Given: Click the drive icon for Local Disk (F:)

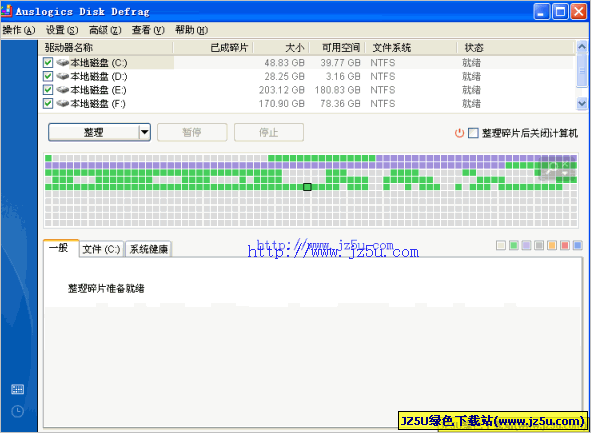Looking at the screenshot, I should [x=63, y=104].
